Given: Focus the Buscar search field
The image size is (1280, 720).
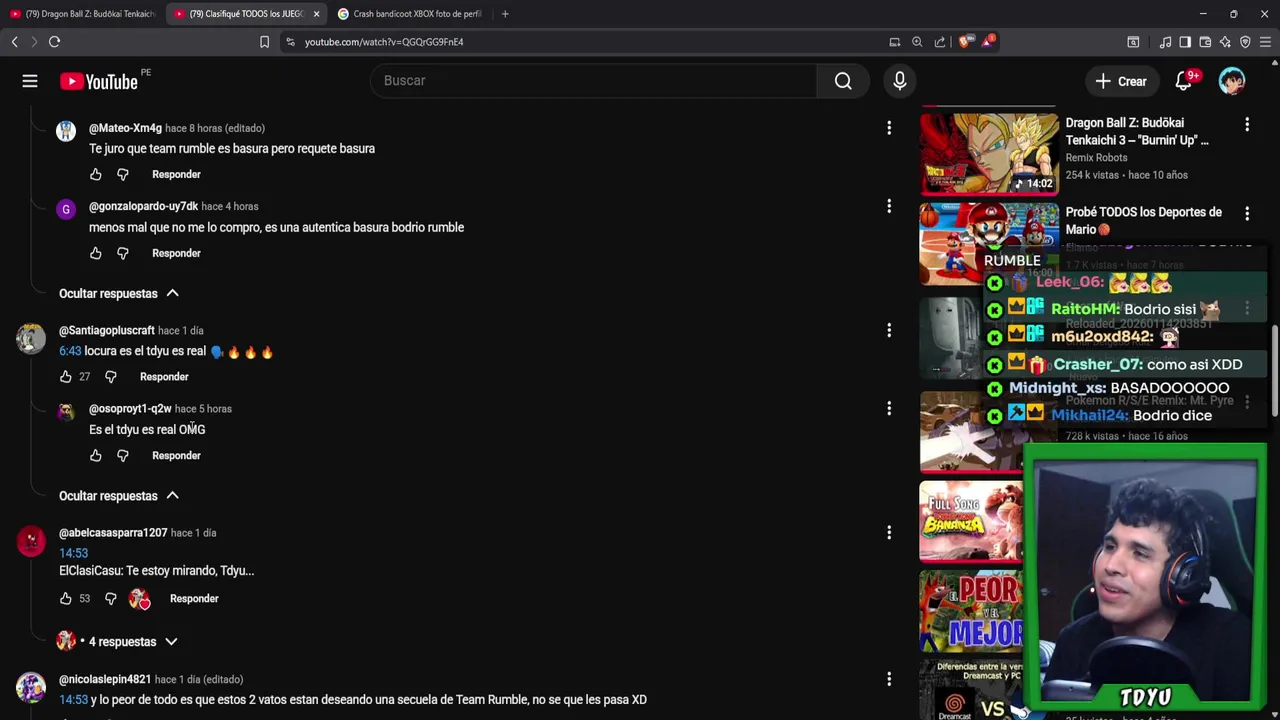Looking at the screenshot, I should coord(593,81).
